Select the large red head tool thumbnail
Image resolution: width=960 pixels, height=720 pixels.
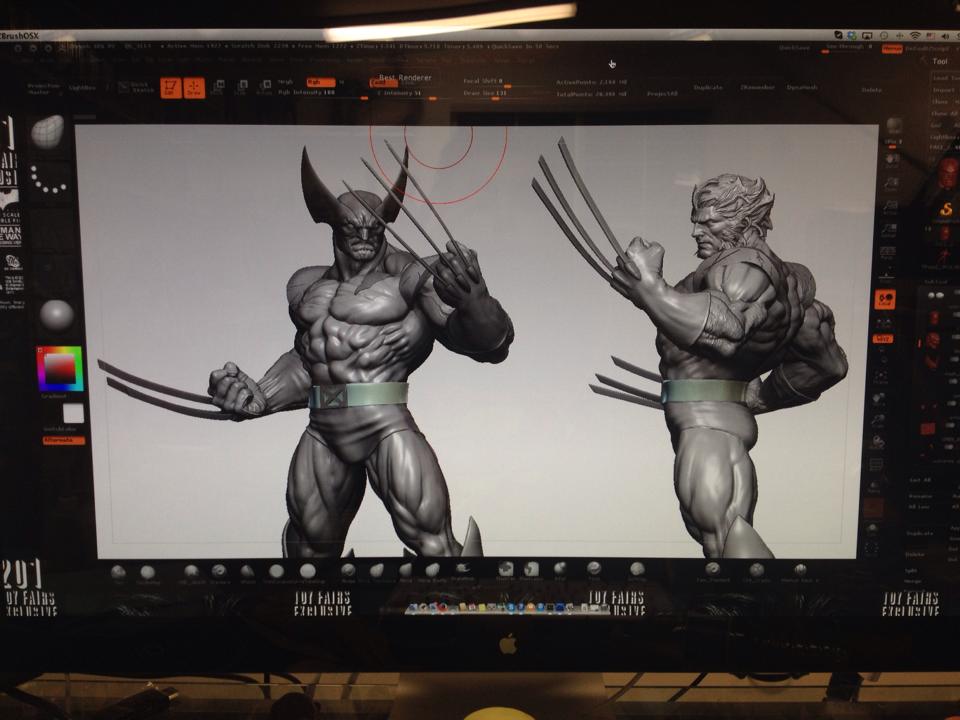[x=948, y=173]
